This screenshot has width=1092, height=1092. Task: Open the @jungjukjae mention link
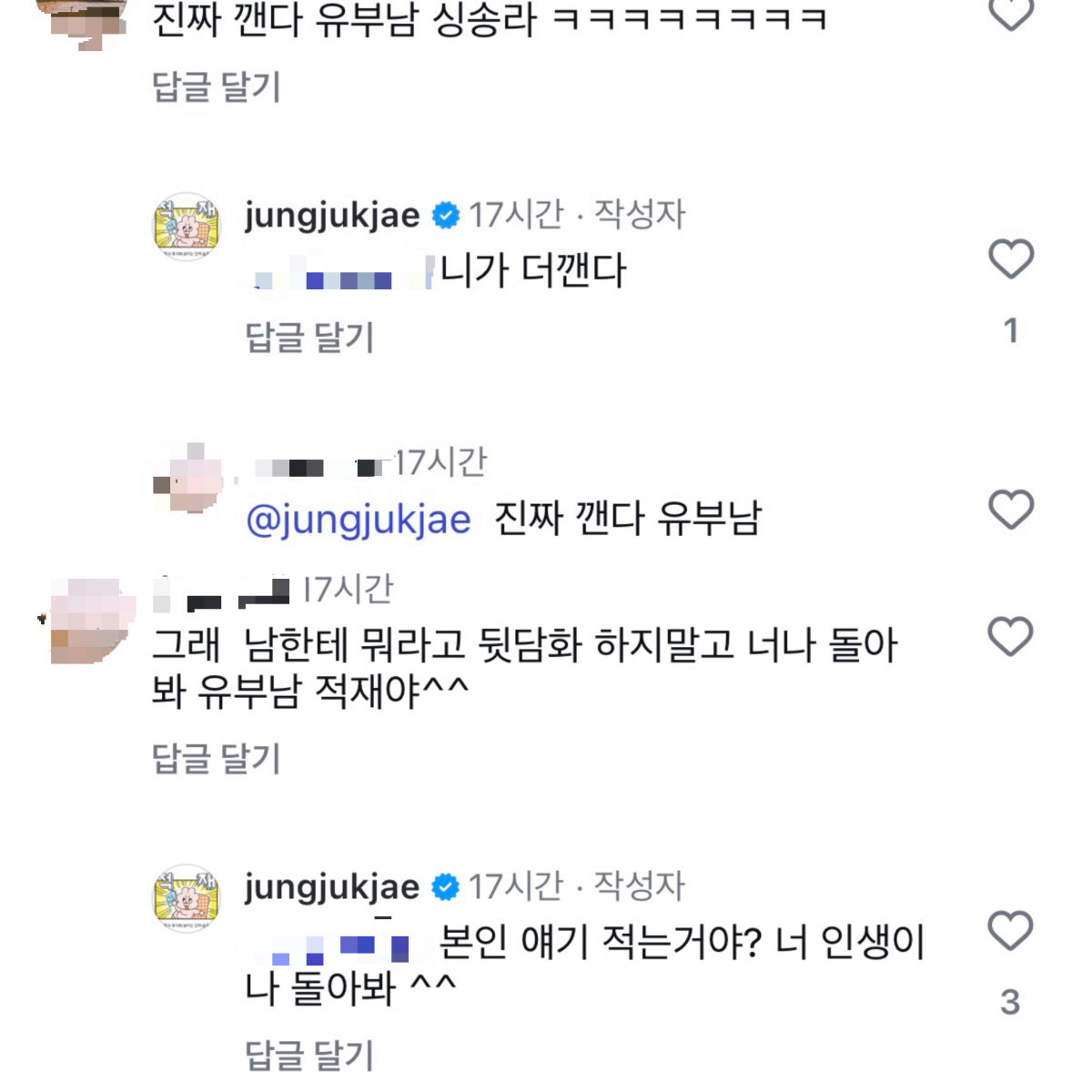point(359,520)
